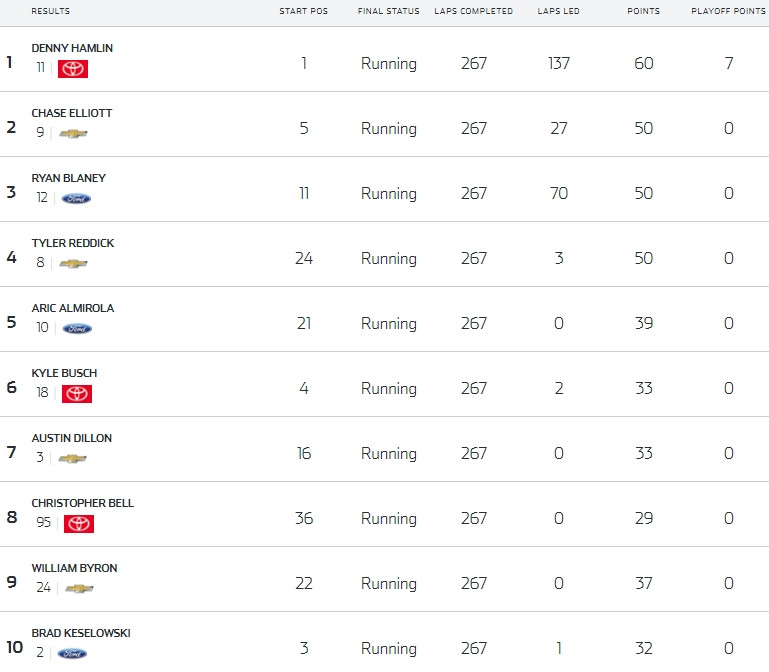Viewport: 769px width, 672px height.
Task: Open Brad Keselowski driver link
Action: pos(81,633)
